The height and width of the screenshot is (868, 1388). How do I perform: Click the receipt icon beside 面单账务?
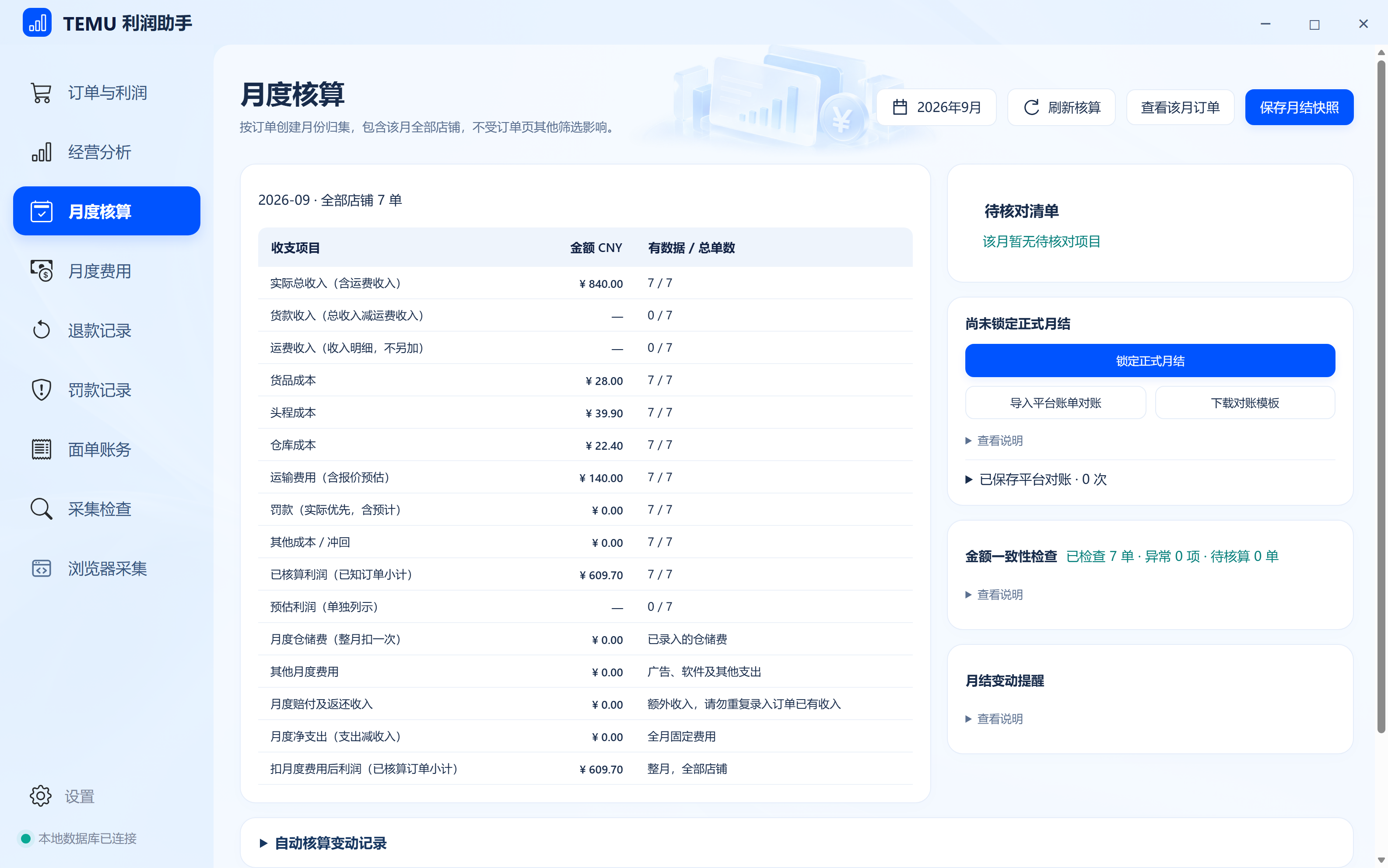click(41, 449)
